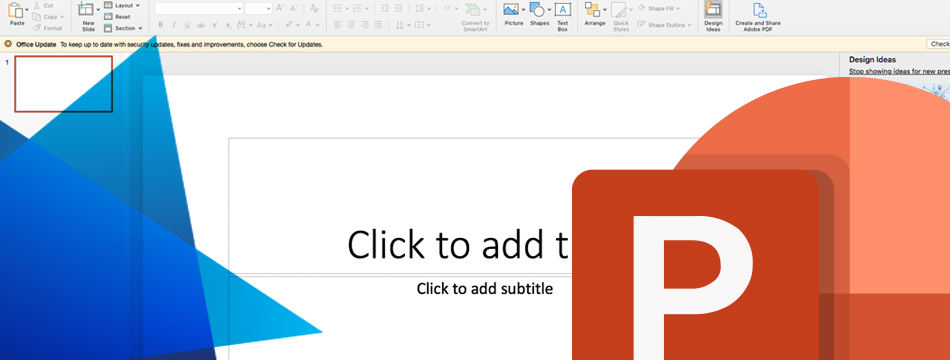This screenshot has height=360, width=950.
Task: Toggle Strikethrough formatting
Action: pos(201,25)
